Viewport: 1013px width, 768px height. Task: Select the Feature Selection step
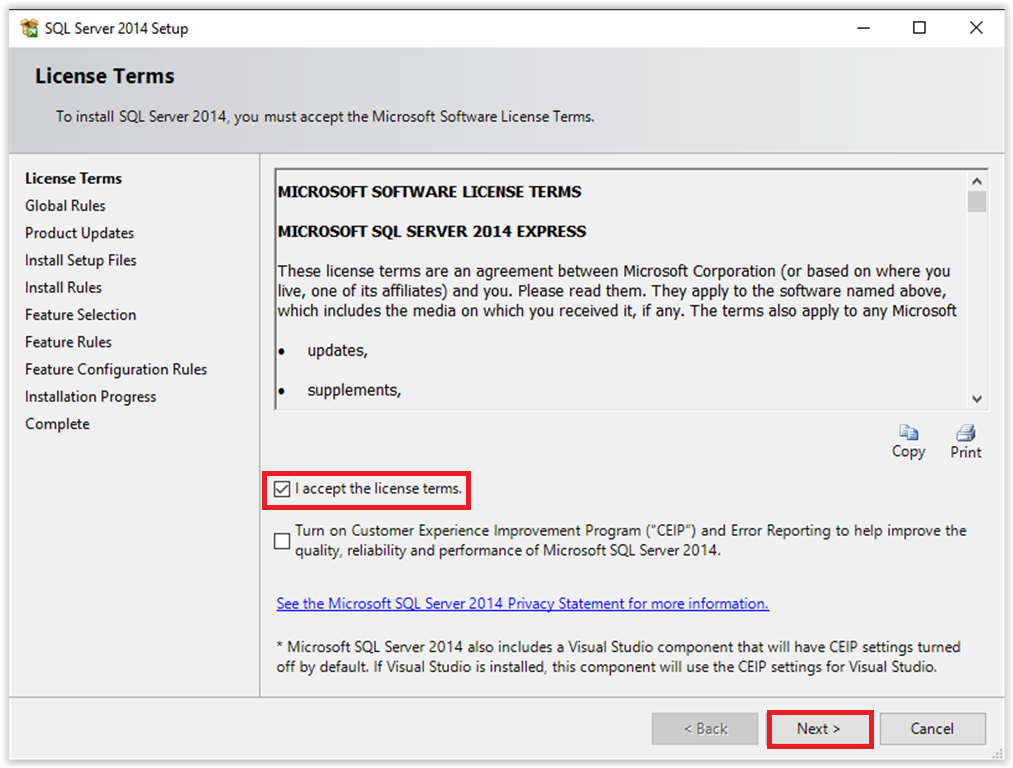click(81, 315)
